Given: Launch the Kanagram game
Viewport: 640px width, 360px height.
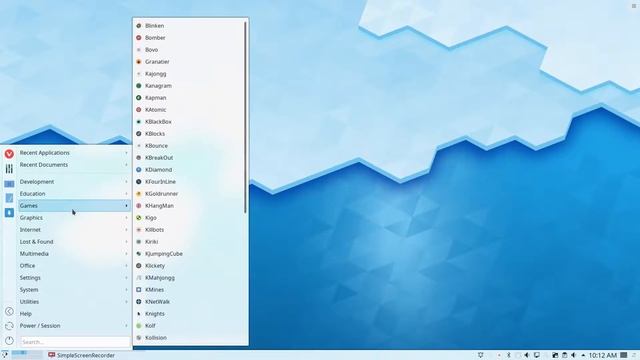Looking at the screenshot, I should [189, 86].
